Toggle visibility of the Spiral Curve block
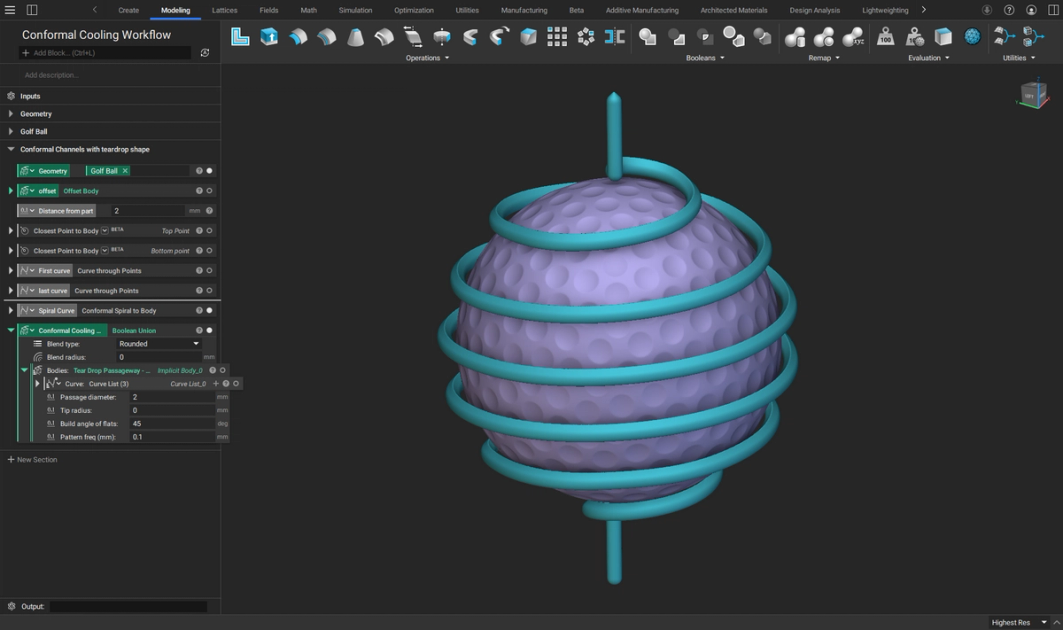The image size is (1063, 630). click(x=209, y=309)
